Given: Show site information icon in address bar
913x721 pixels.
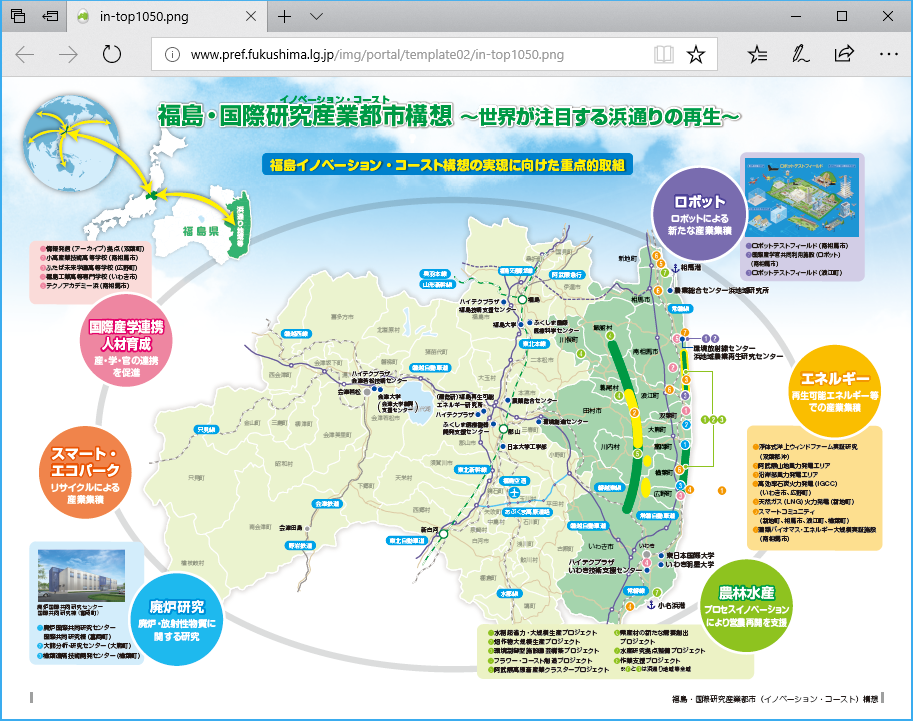Looking at the screenshot, I should point(171,54).
